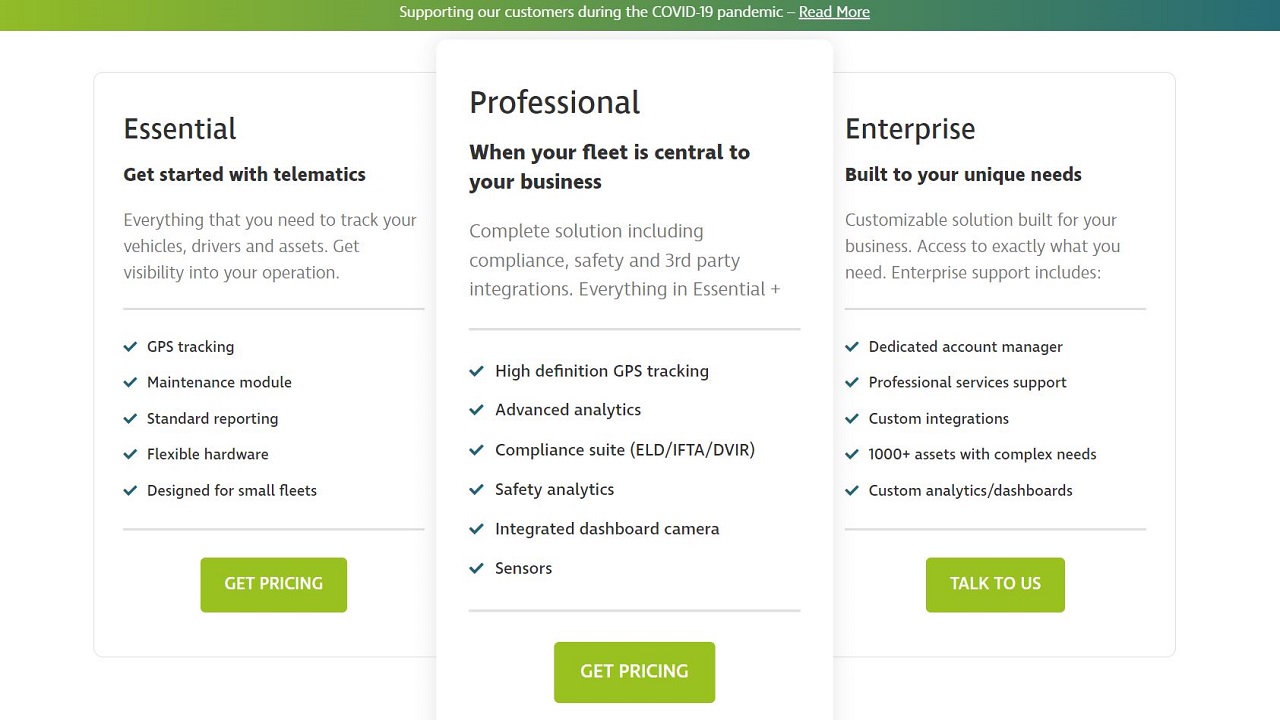This screenshot has width=1280, height=720.
Task: Click checkmark next to Custom integrations
Action: coord(852,418)
